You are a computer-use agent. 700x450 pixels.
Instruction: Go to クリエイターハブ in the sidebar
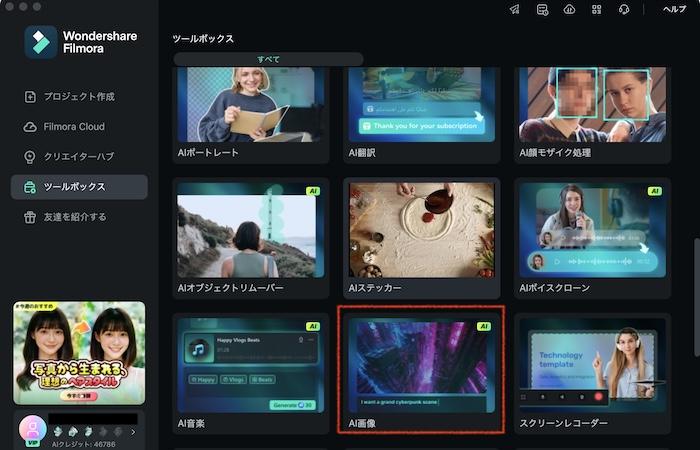(x=79, y=157)
